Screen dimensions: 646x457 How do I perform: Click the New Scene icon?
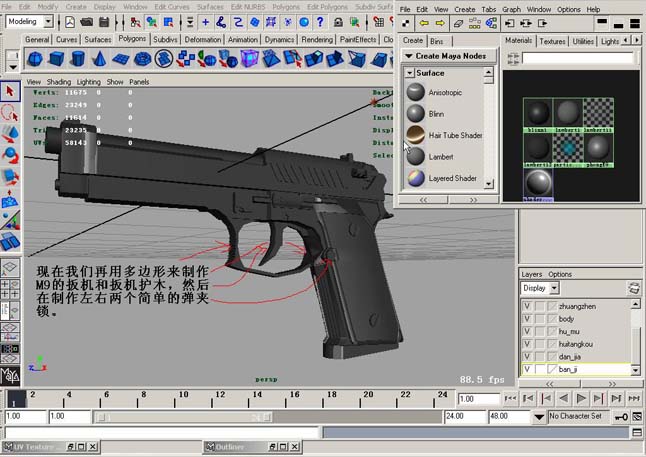coord(70,21)
